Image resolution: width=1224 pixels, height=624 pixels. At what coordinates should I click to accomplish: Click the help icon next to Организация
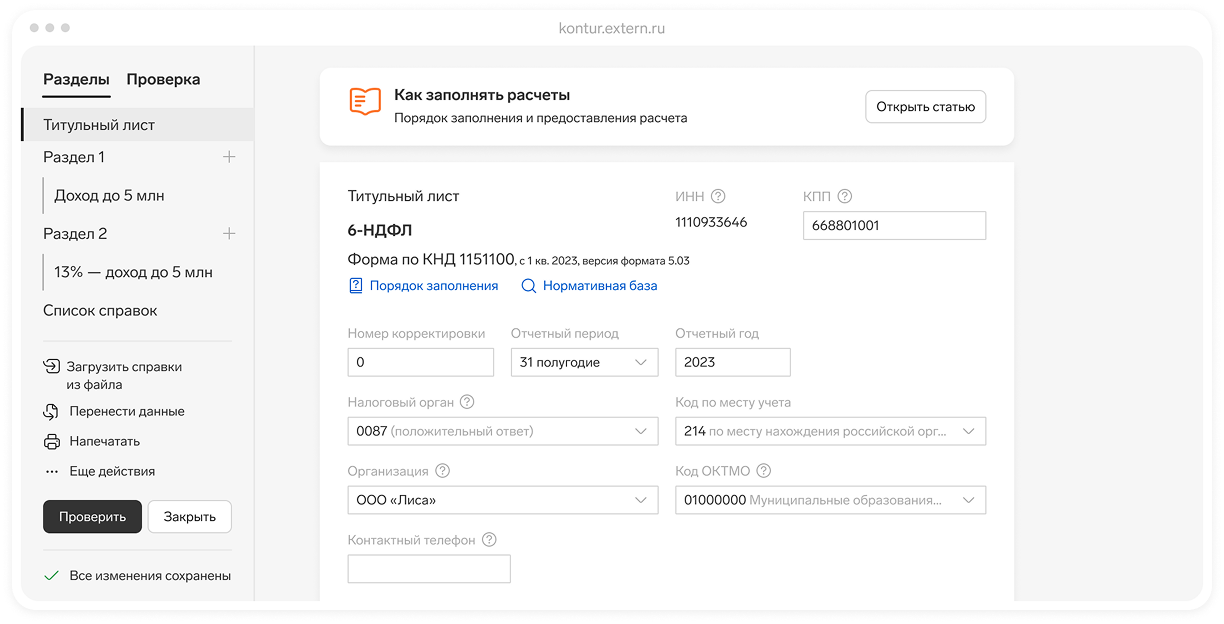443,471
